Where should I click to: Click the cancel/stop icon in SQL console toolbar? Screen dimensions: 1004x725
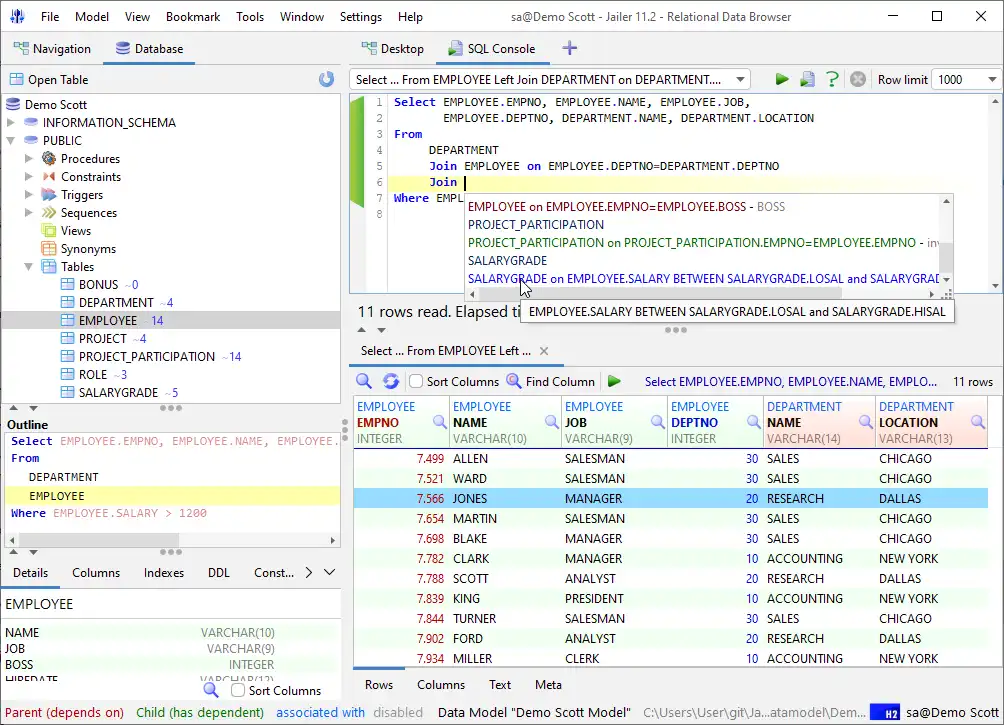[x=857, y=80]
